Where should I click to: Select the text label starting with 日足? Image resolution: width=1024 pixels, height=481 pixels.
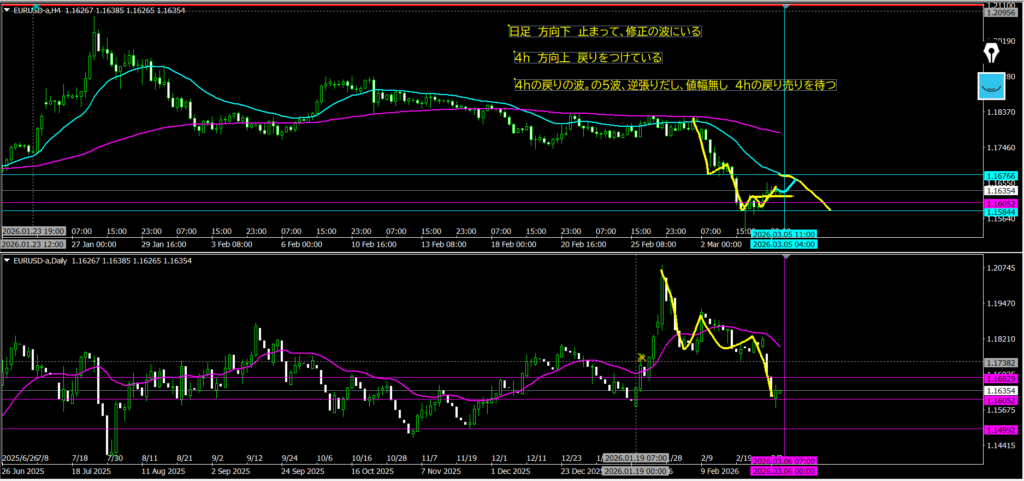(x=605, y=32)
